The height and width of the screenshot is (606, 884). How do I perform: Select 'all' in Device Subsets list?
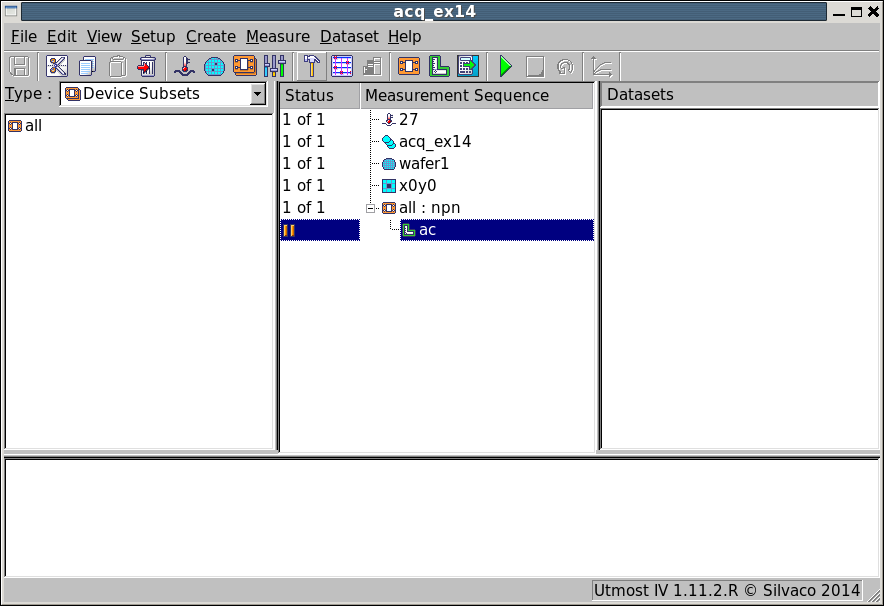[25, 126]
